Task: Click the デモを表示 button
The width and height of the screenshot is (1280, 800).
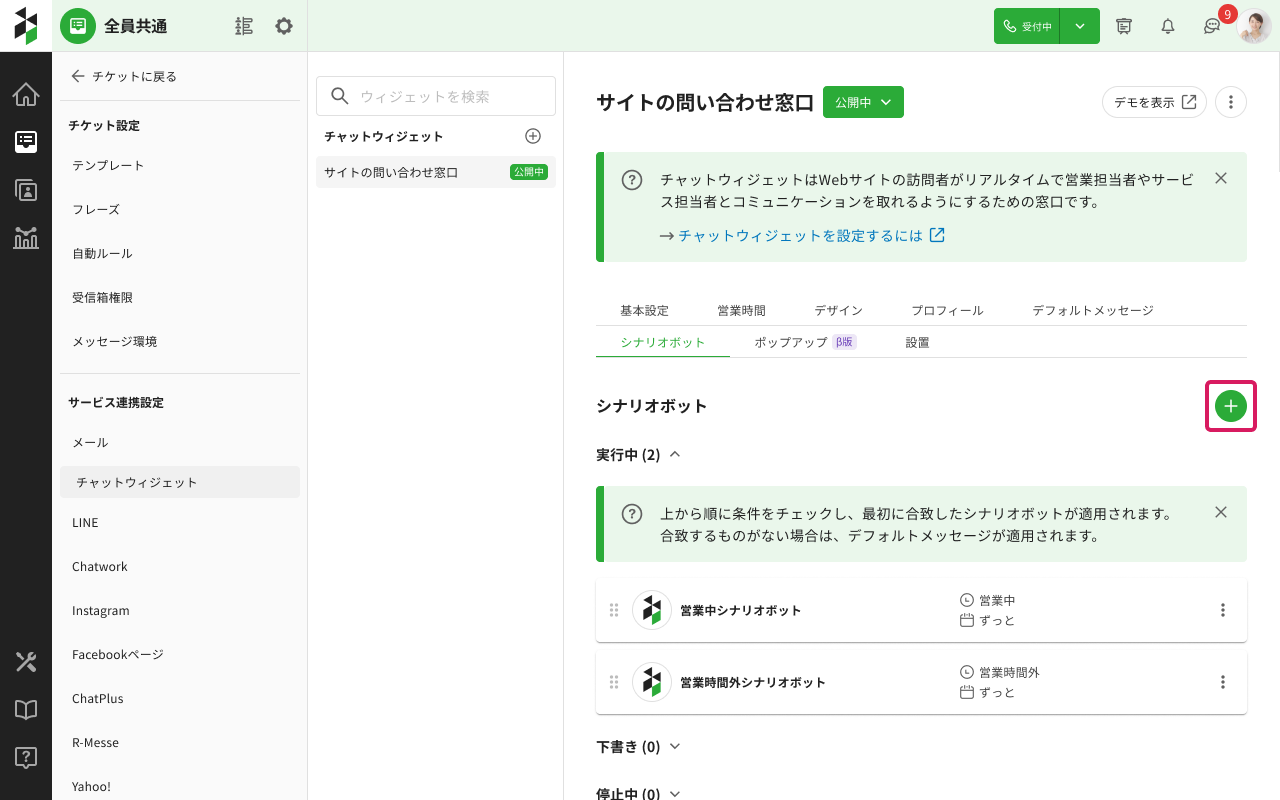Action: click(1154, 102)
